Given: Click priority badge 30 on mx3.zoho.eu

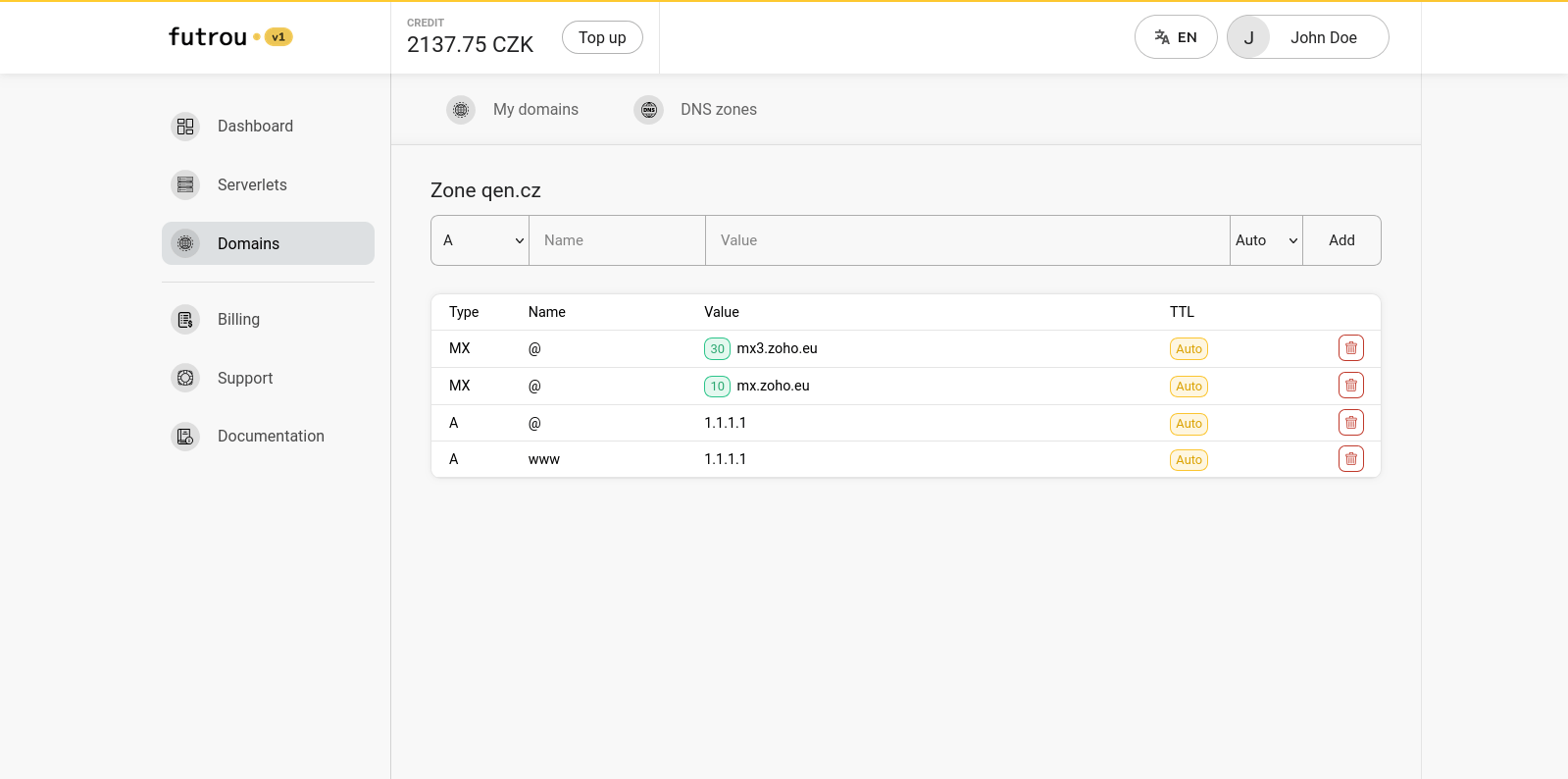Looking at the screenshot, I should (717, 348).
